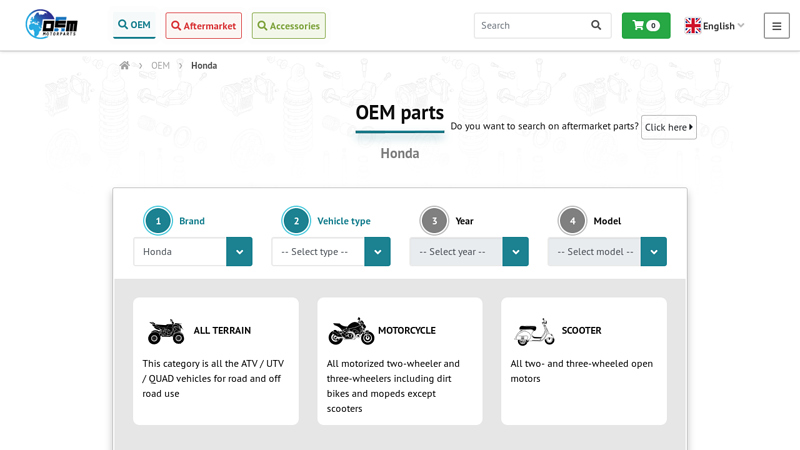Viewport: 800px width, 450px height.
Task: Click the Model step label
Action: (607, 221)
